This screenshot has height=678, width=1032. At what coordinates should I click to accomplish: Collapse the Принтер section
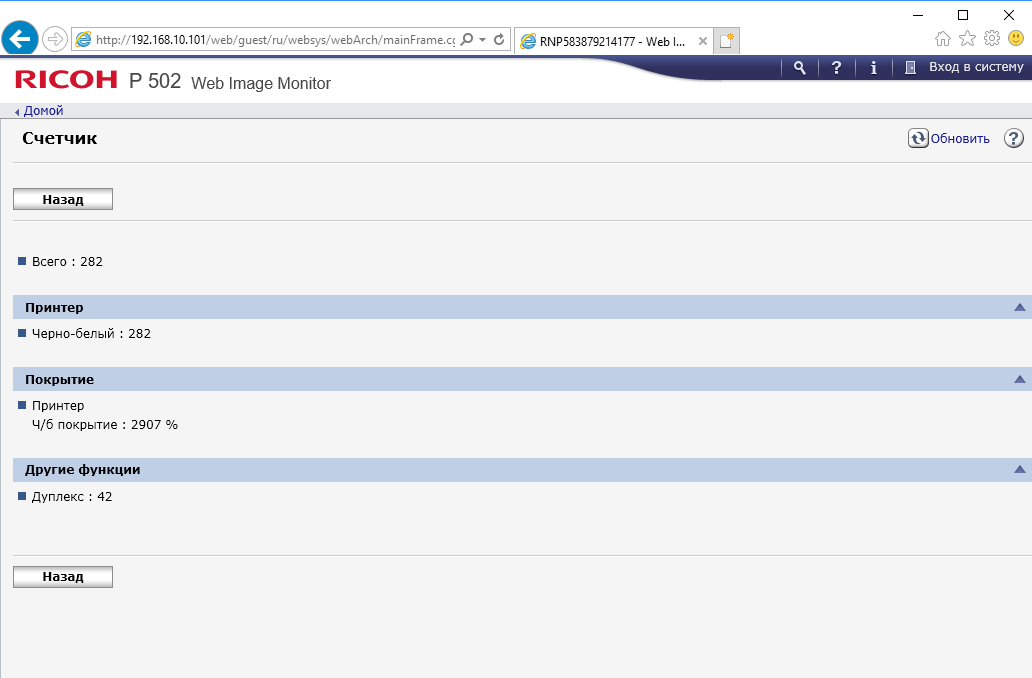[x=1019, y=307]
